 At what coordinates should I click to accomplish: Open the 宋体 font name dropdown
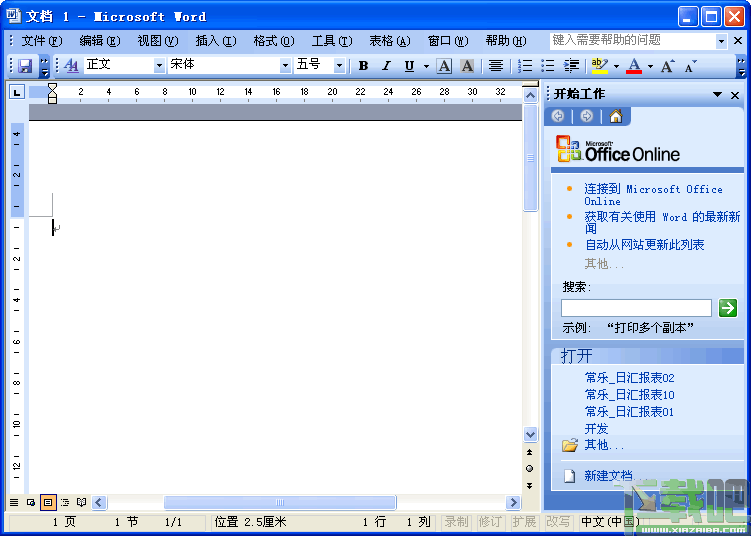285,66
